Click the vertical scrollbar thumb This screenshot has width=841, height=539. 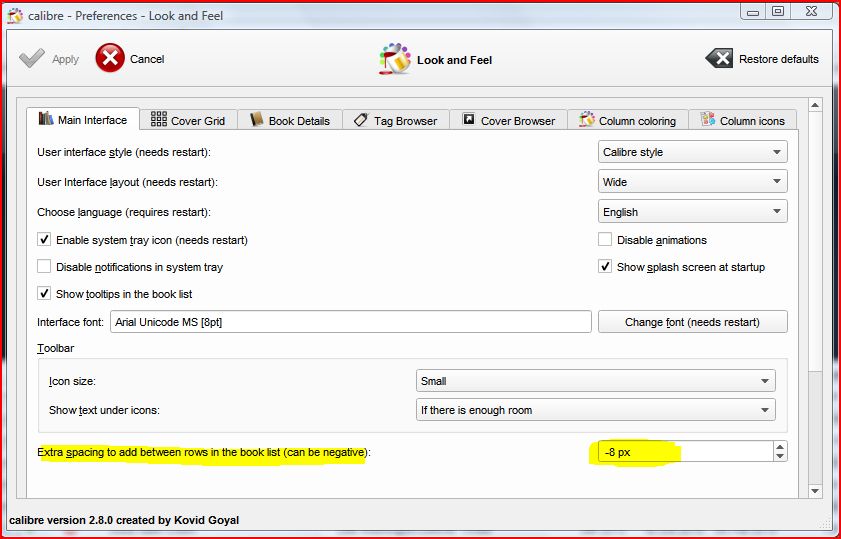[815, 241]
